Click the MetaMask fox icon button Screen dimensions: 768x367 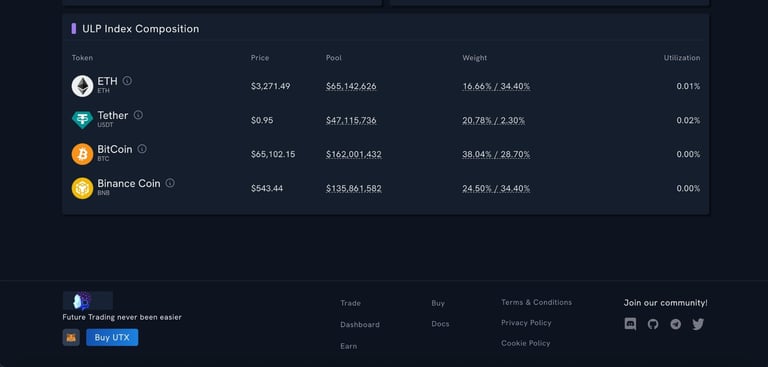click(x=71, y=337)
